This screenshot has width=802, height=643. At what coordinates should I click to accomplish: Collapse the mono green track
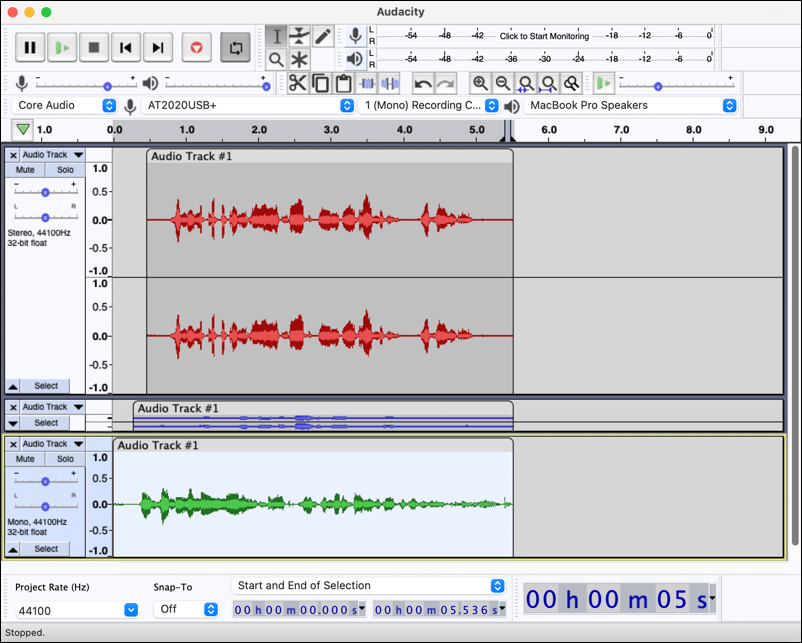pyautogui.click(x=13, y=549)
